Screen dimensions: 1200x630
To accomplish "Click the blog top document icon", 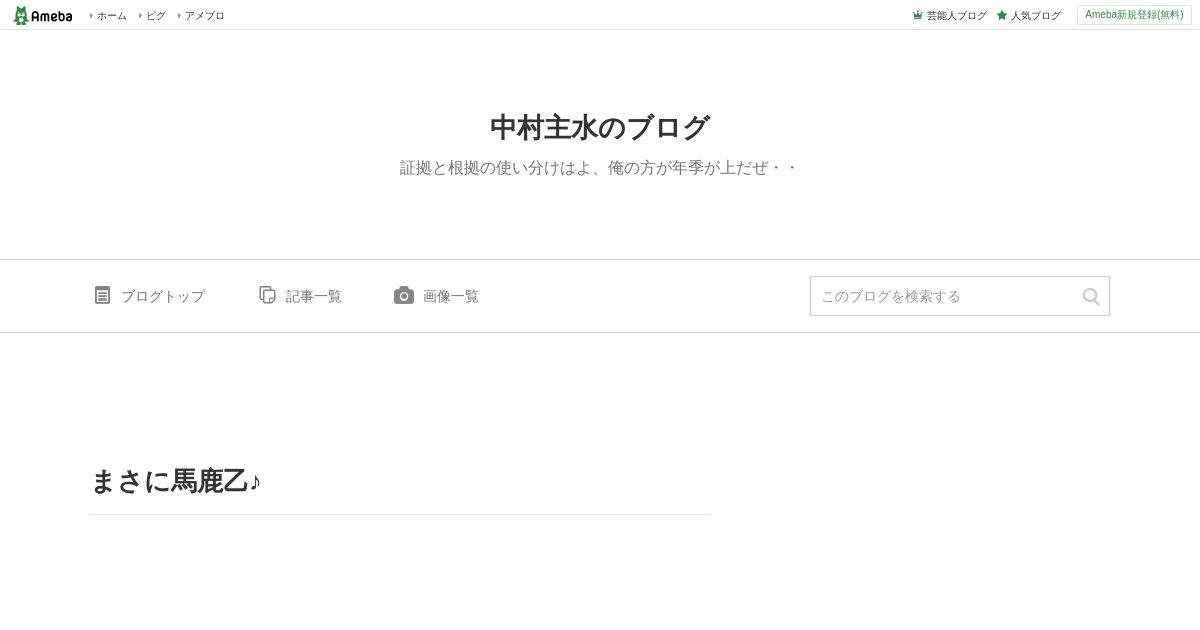I will coord(102,295).
